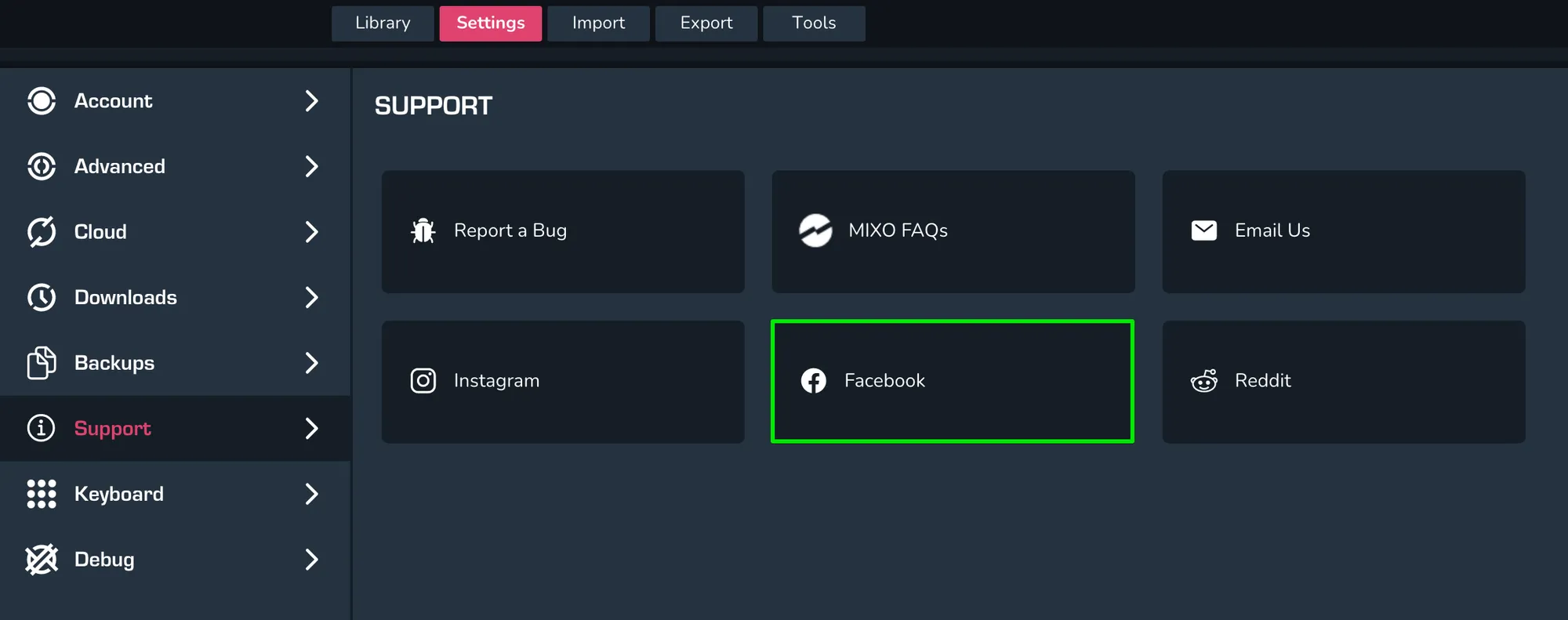
Task: Open the Tools tab
Action: tap(814, 24)
